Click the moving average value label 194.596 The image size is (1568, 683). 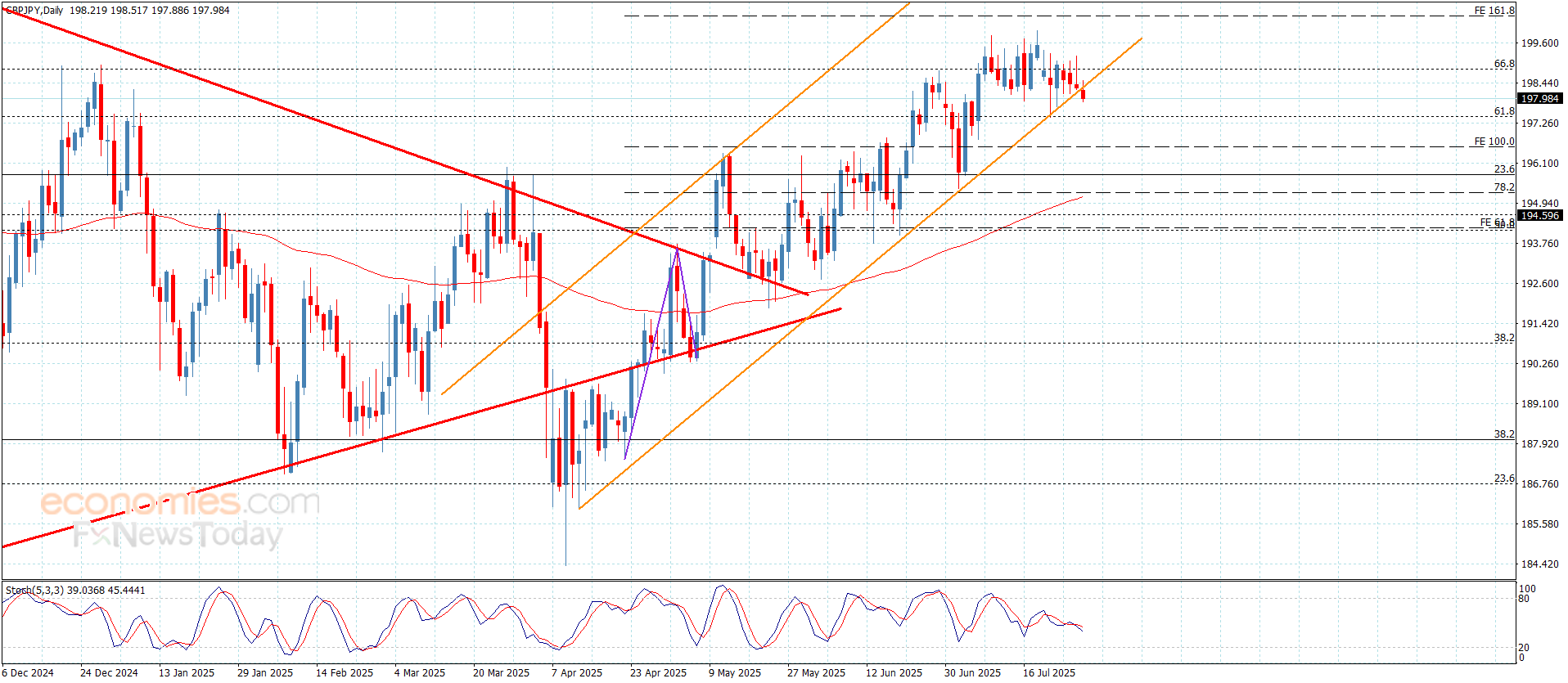pyautogui.click(x=1539, y=216)
